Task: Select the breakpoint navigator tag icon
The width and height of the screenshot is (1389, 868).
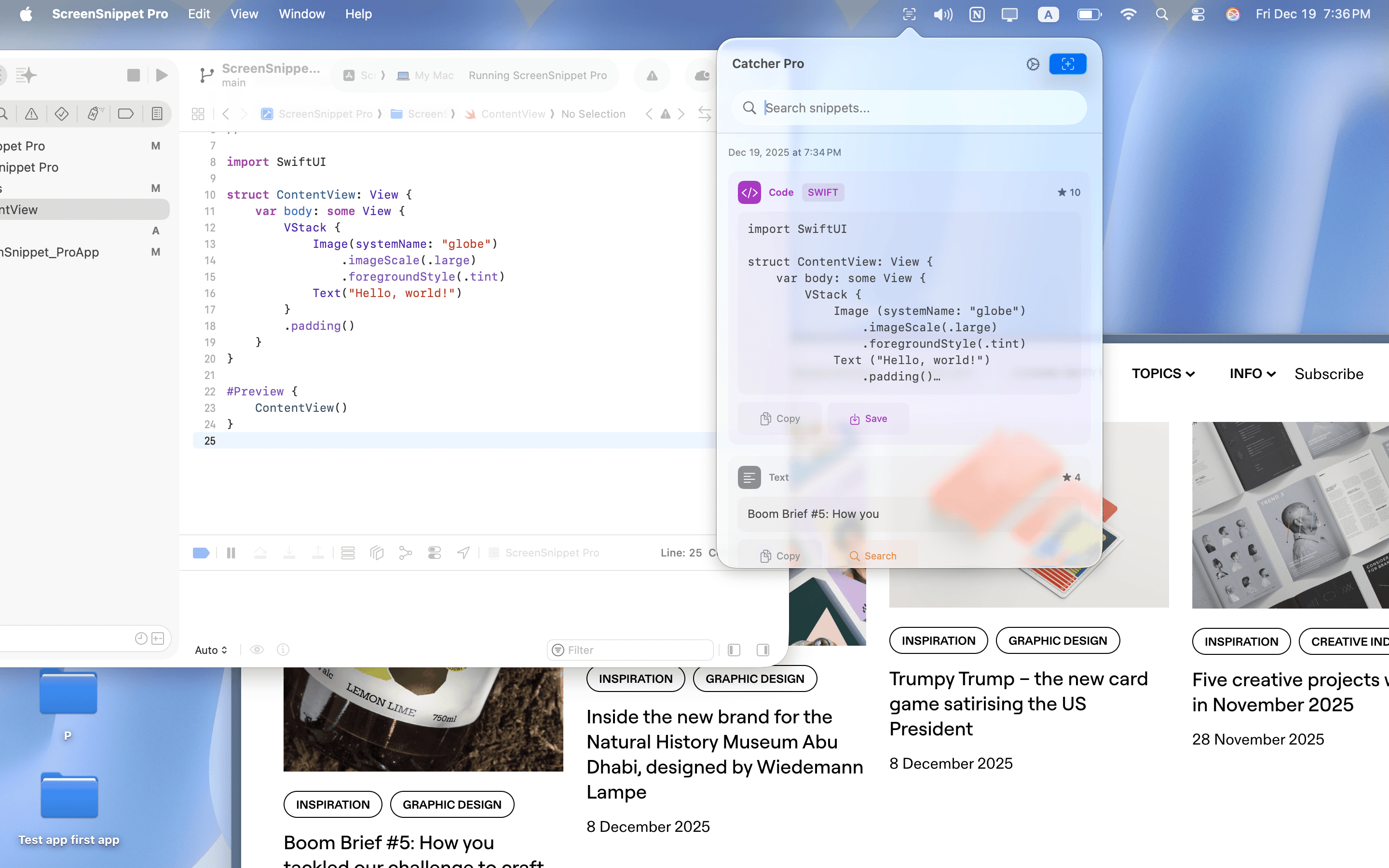Action: tap(126, 114)
